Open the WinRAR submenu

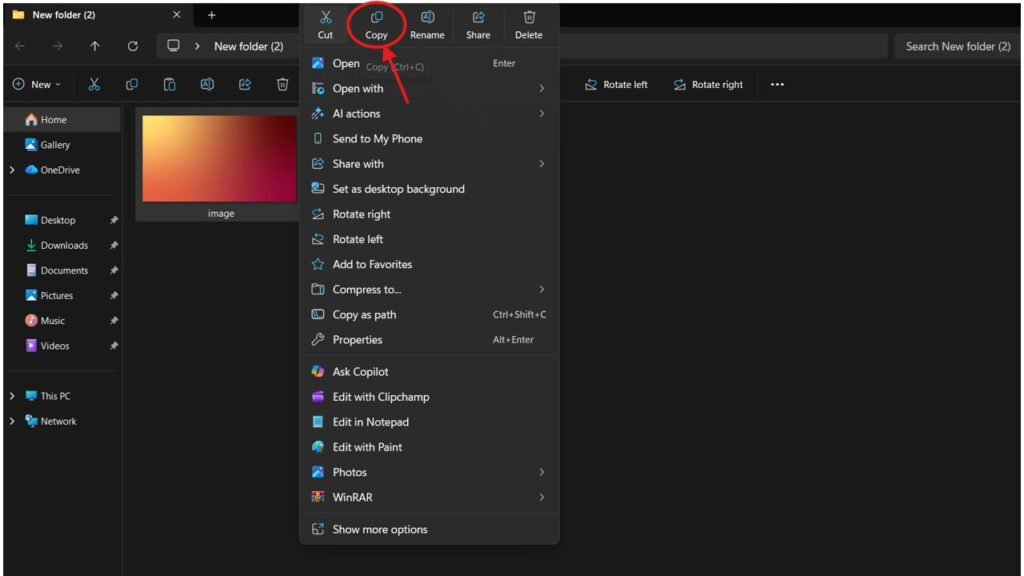click(x=352, y=497)
